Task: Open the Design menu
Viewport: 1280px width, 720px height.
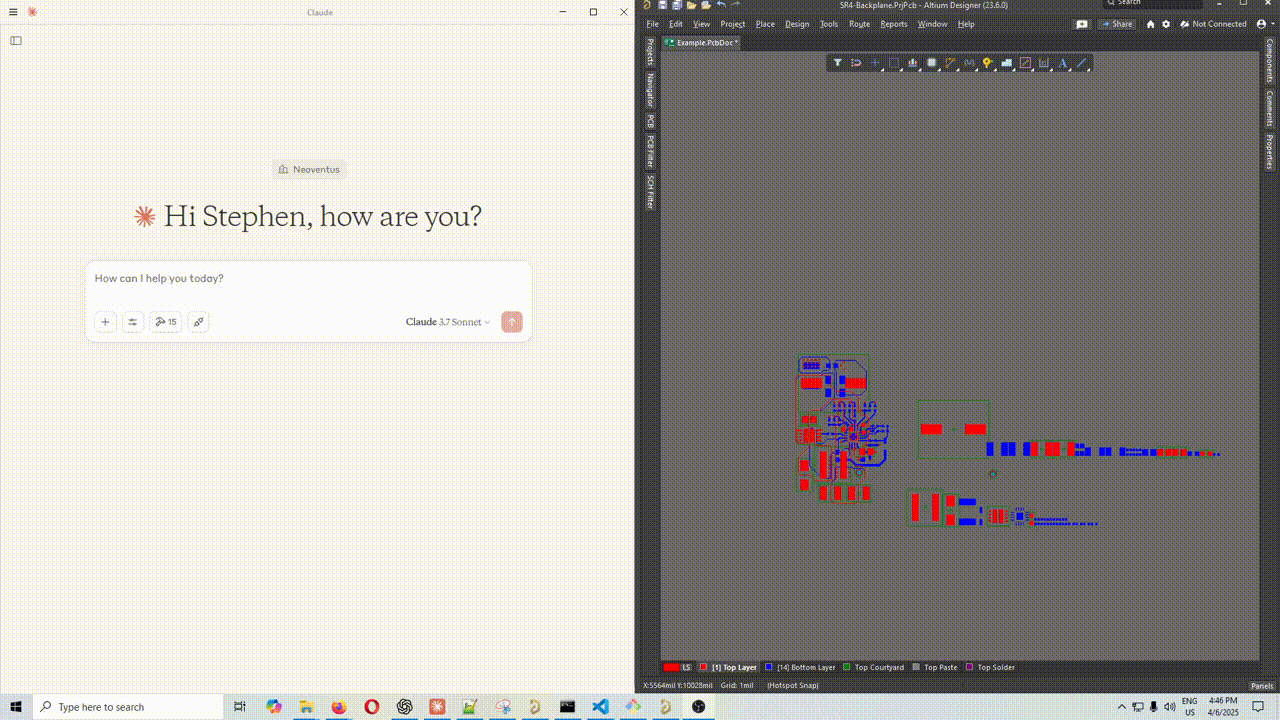Action: (797, 24)
